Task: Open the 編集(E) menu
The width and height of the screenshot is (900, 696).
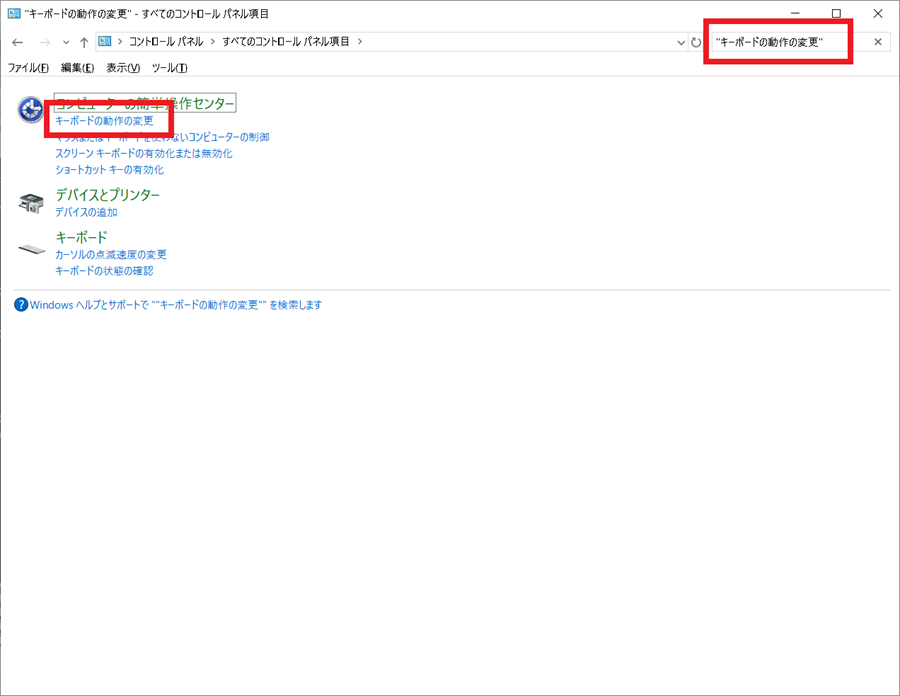Action: (77, 68)
